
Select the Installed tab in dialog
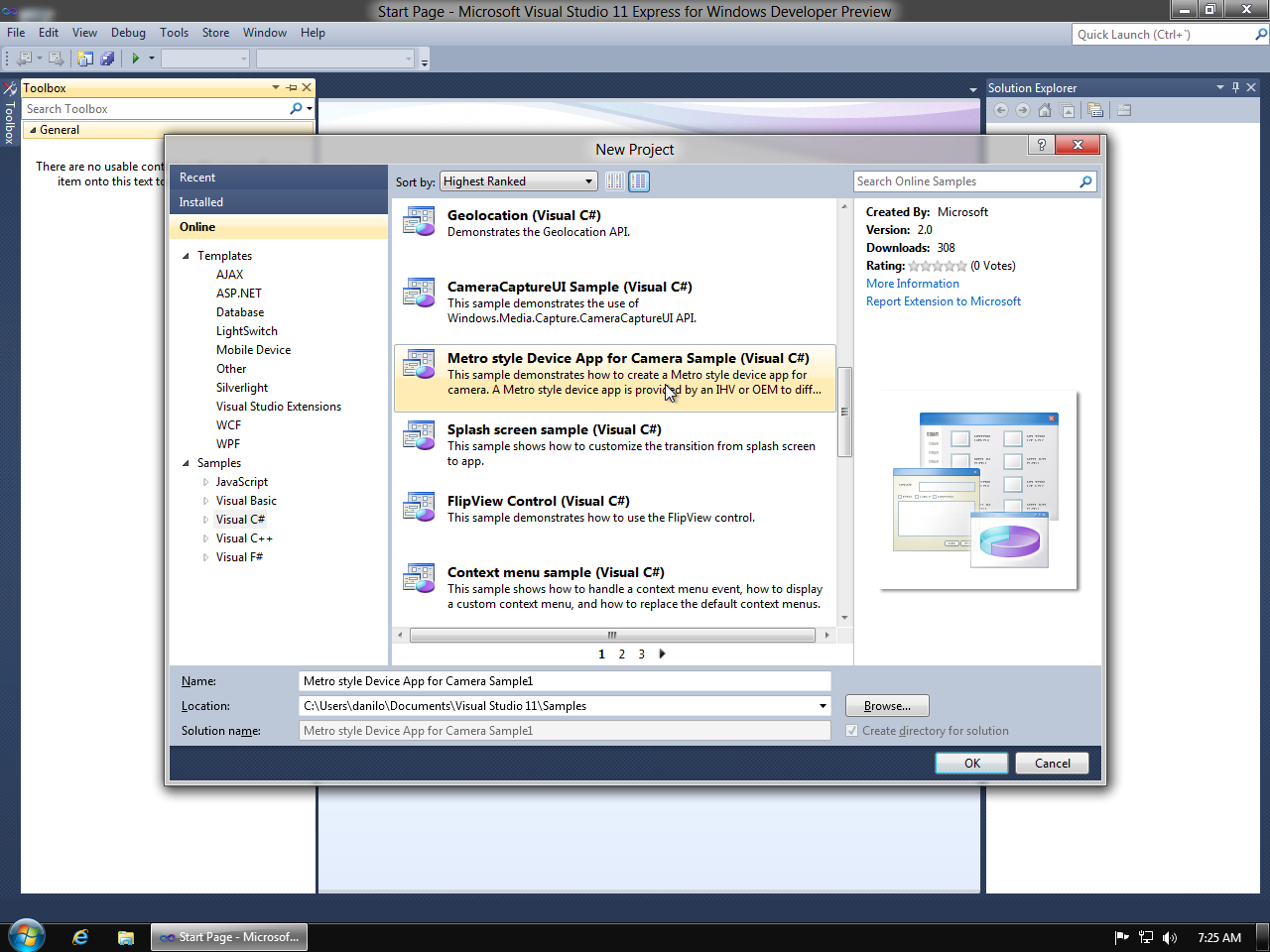pos(279,202)
